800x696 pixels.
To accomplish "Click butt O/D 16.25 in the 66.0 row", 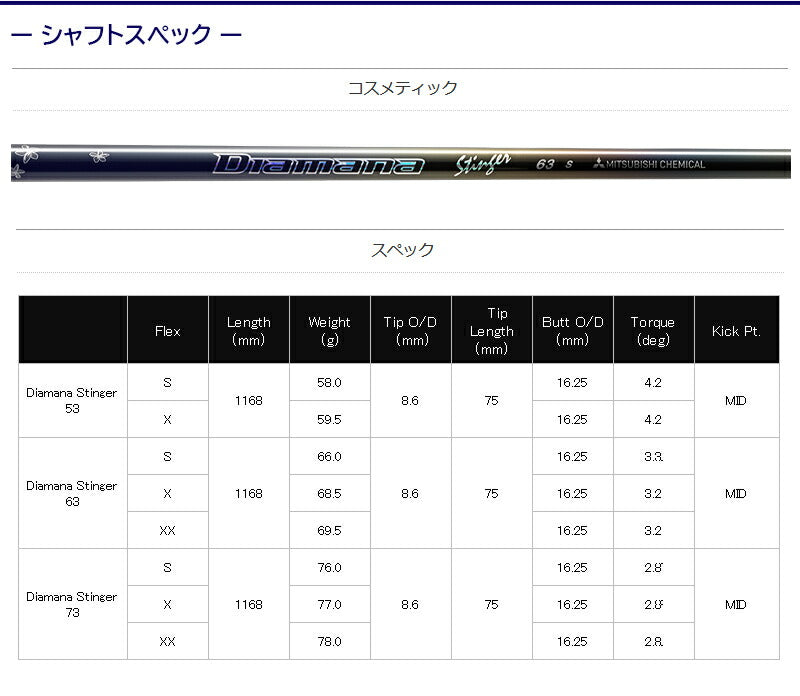I will (572, 457).
